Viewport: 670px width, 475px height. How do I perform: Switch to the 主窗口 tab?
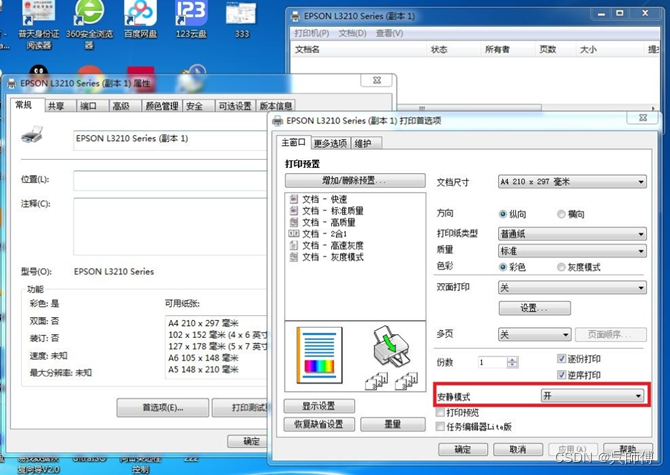pyautogui.click(x=293, y=142)
